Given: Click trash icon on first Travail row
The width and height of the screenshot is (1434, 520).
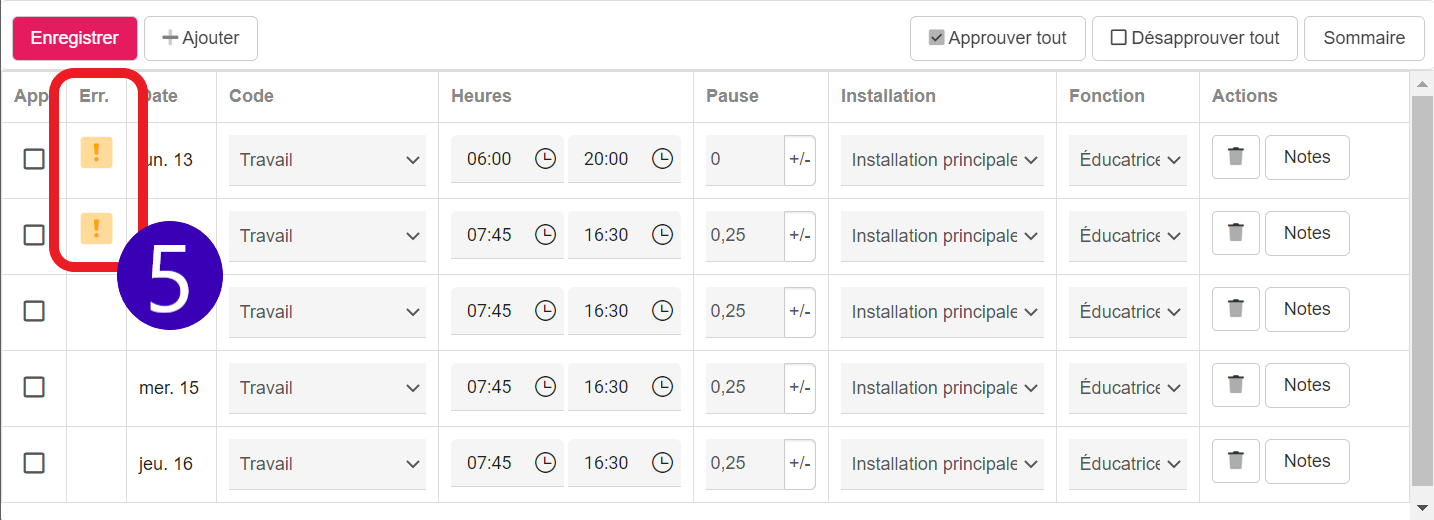Looking at the screenshot, I should point(1236,157).
